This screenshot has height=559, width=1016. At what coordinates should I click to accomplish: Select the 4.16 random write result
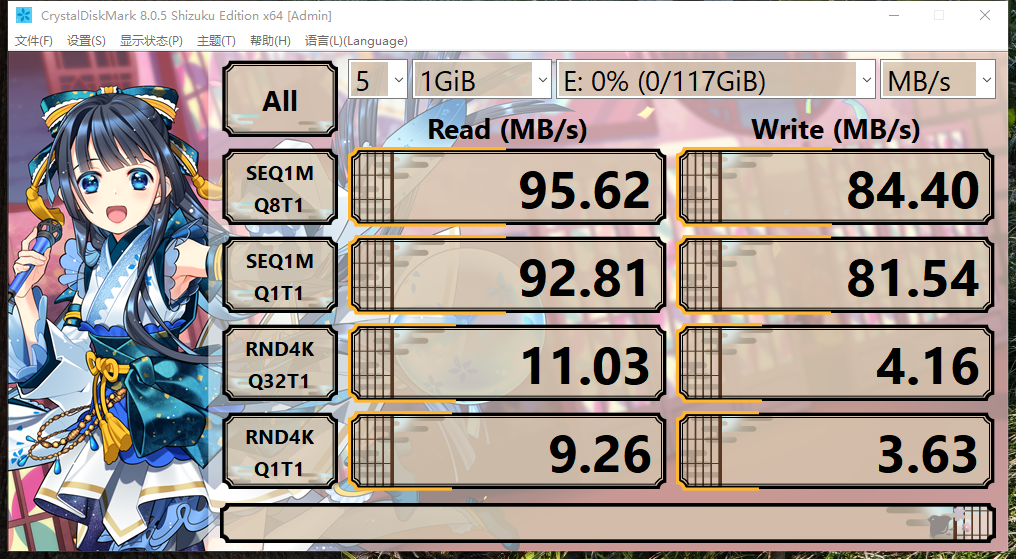tap(836, 363)
